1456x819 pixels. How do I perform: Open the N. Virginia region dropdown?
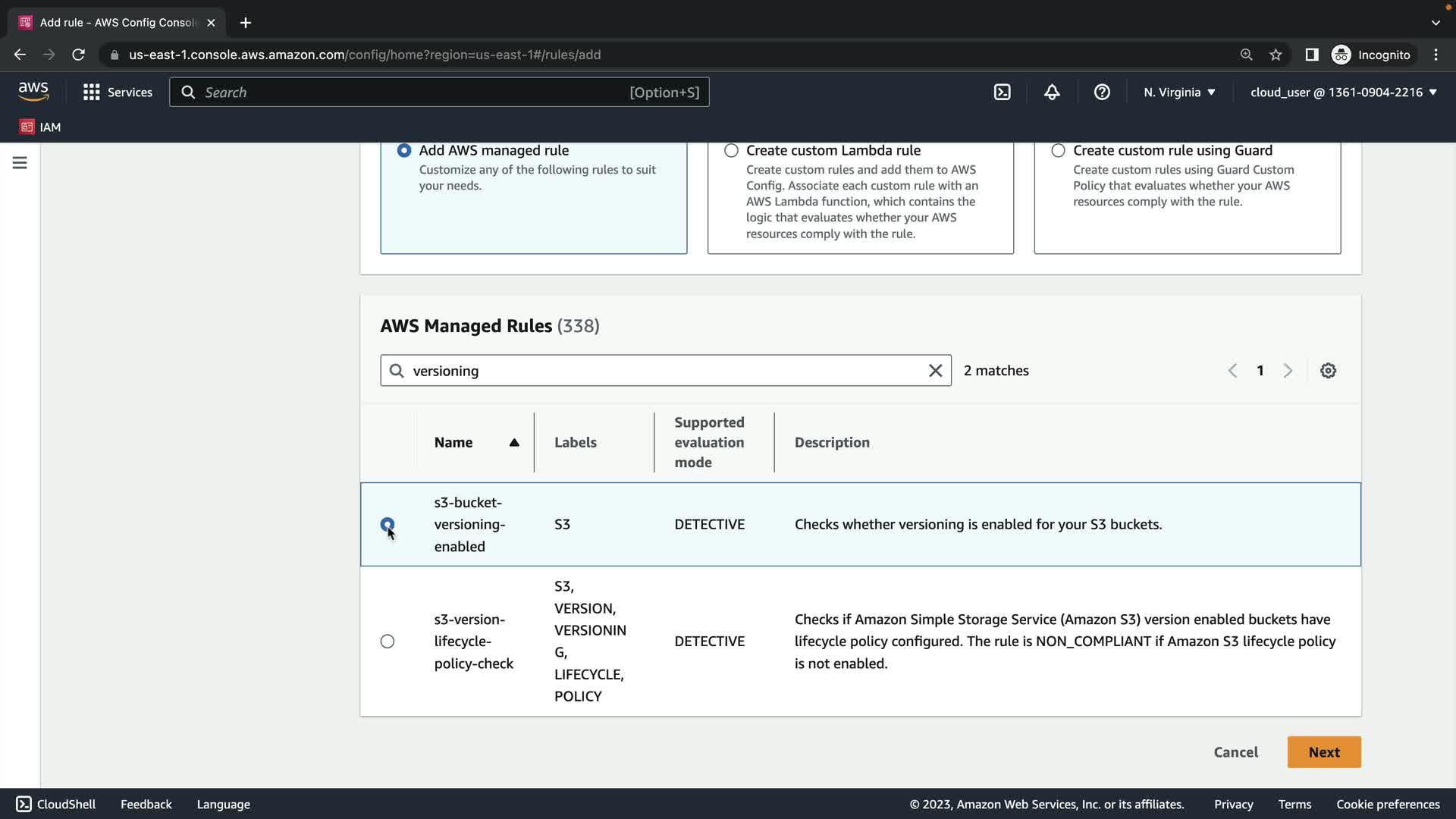[1179, 93]
